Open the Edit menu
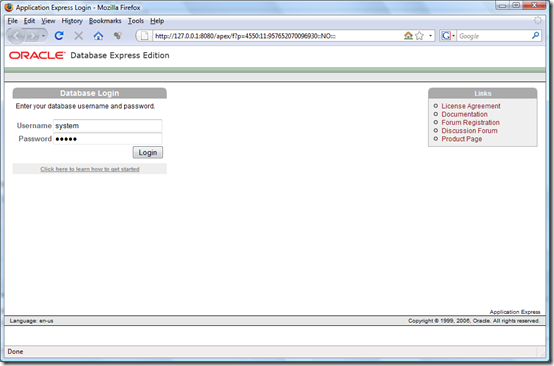 29,21
